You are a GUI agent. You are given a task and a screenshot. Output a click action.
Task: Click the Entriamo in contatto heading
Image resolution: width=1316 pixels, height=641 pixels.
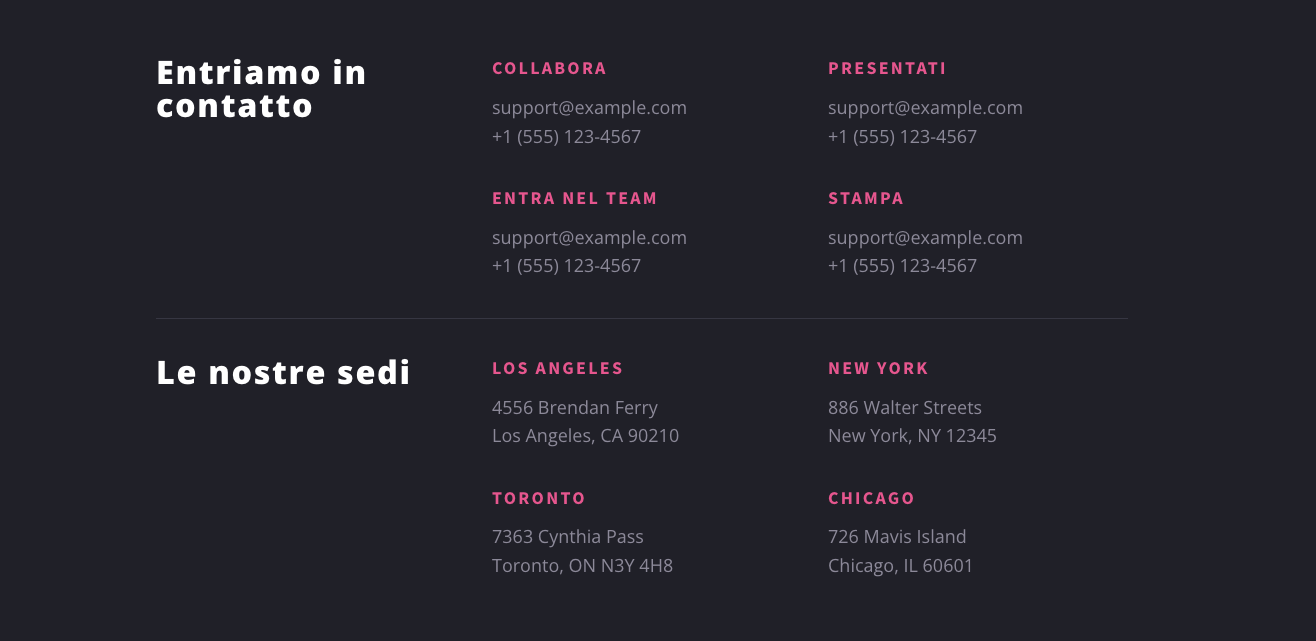pyautogui.click(x=261, y=89)
